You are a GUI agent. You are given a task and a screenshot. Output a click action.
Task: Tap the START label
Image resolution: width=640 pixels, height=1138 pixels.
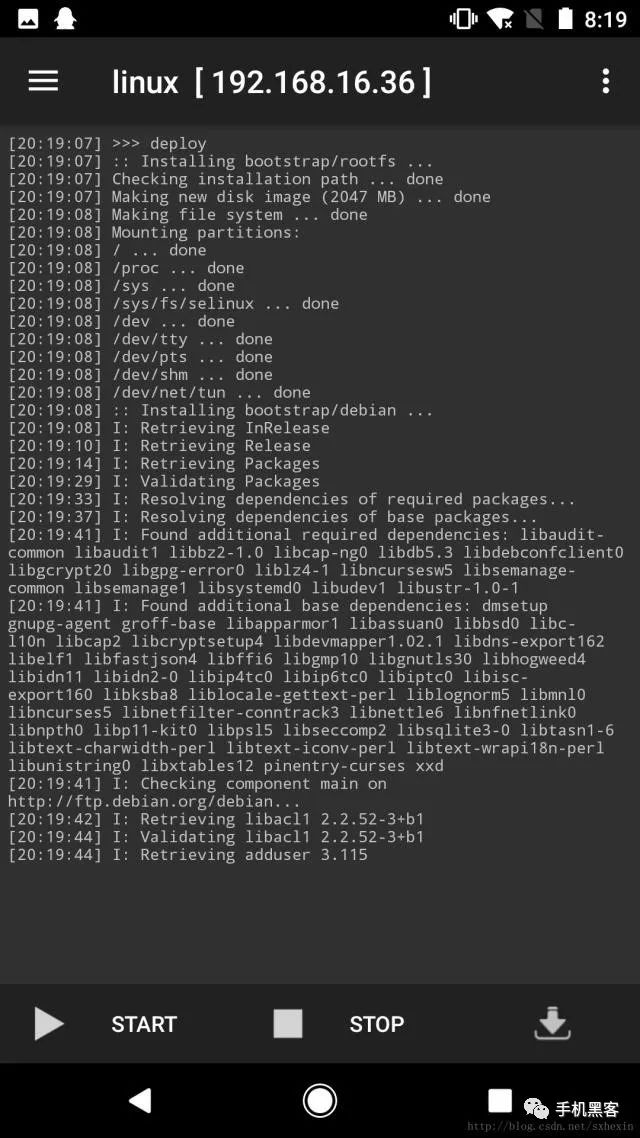(x=144, y=1024)
